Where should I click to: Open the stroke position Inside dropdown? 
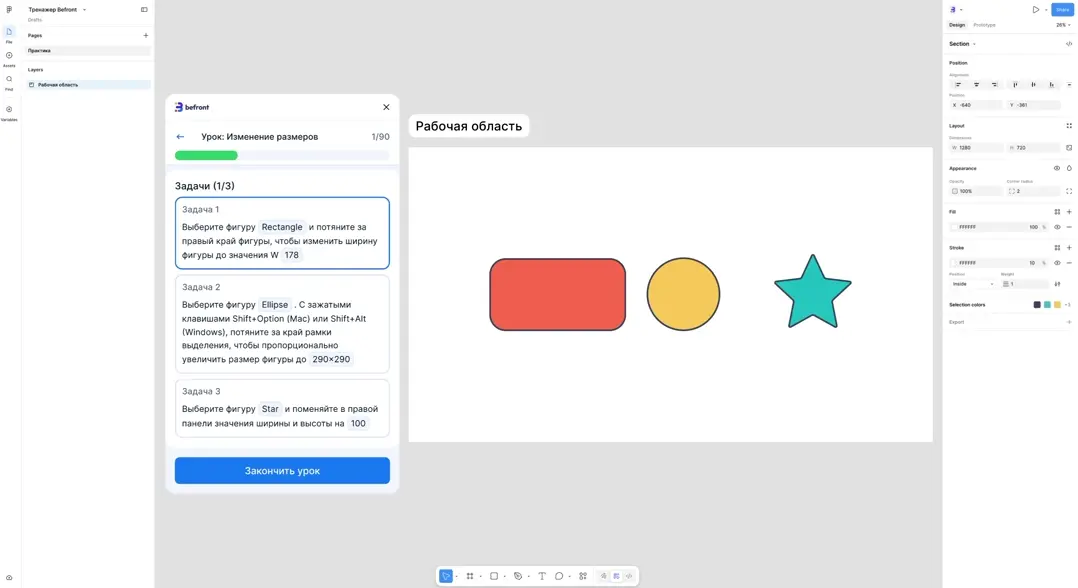tap(973, 284)
